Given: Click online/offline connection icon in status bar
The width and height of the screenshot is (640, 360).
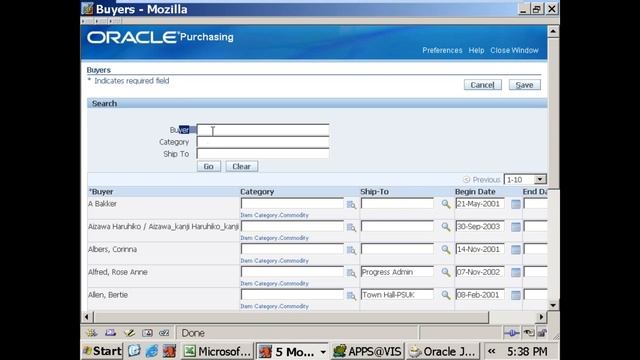Looking at the screenshot, I should [x=511, y=333].
